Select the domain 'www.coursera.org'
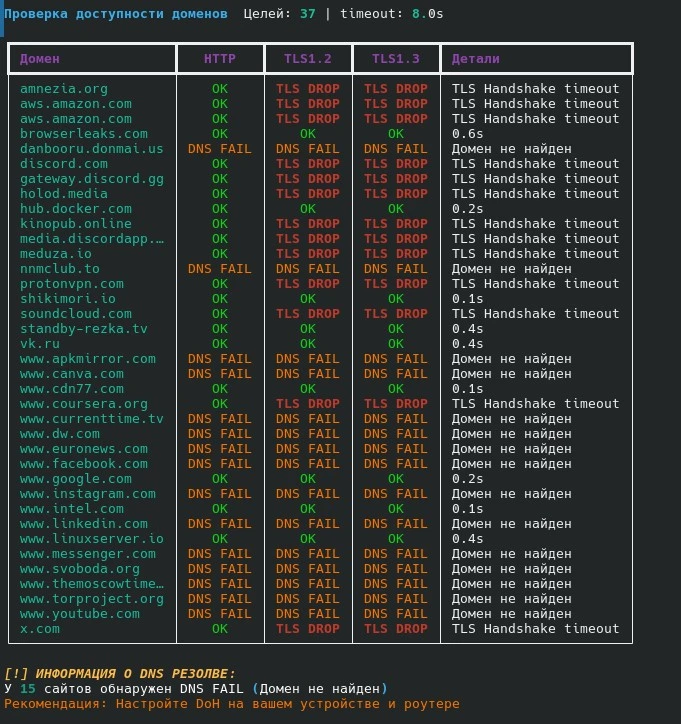The width and height of the screenshot is (681, 724). [x=84, y=404]
